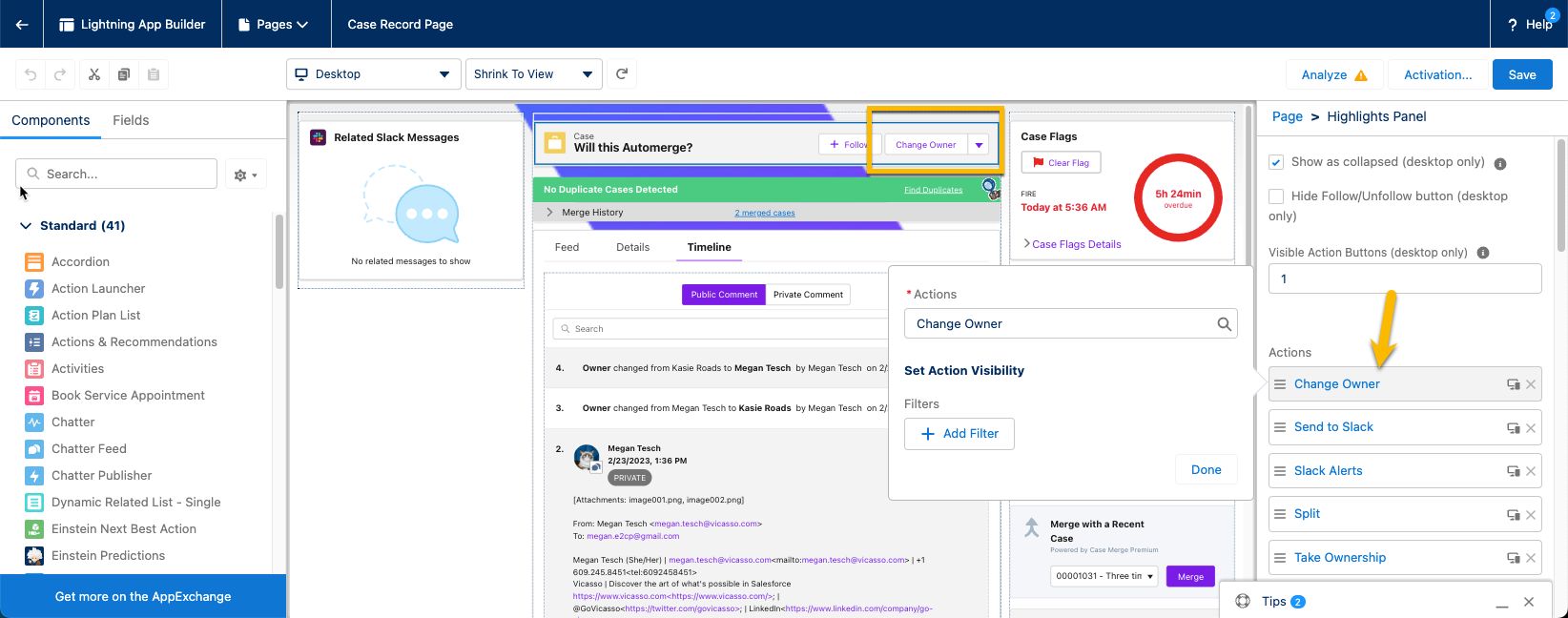1568x618 pixels.
Task: Select the Action Launcher component
Action: click(98, 288)
